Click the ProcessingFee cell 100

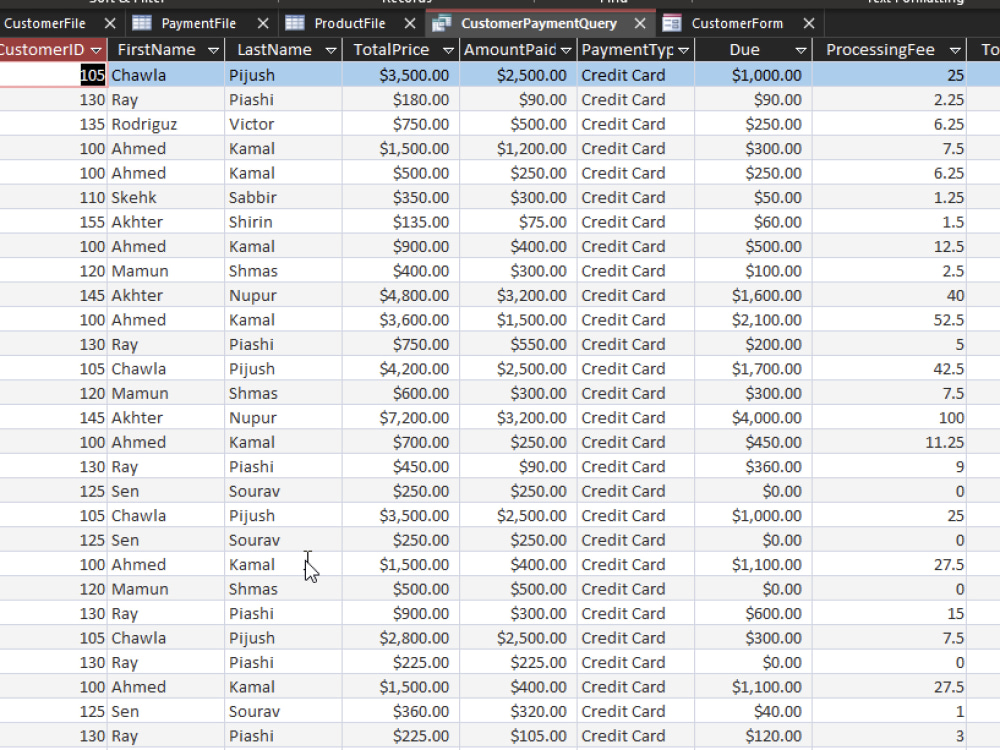tap(889, 418)
